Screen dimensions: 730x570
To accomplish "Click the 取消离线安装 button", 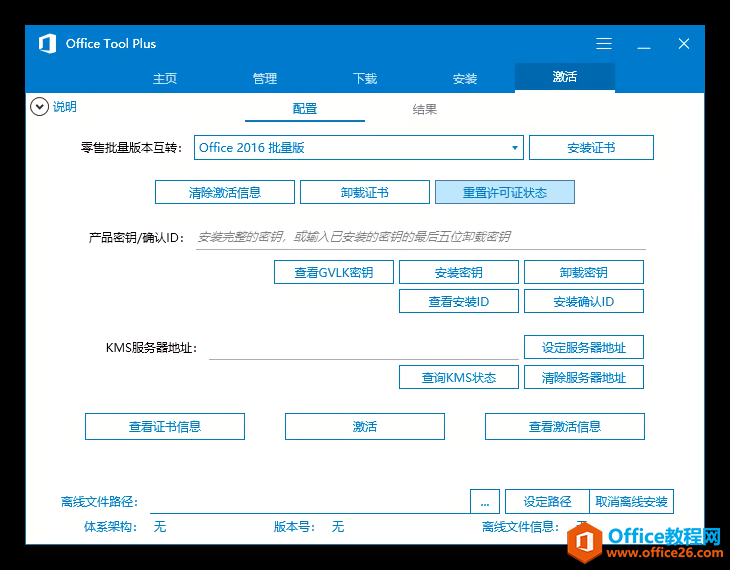I will (631, 502).
